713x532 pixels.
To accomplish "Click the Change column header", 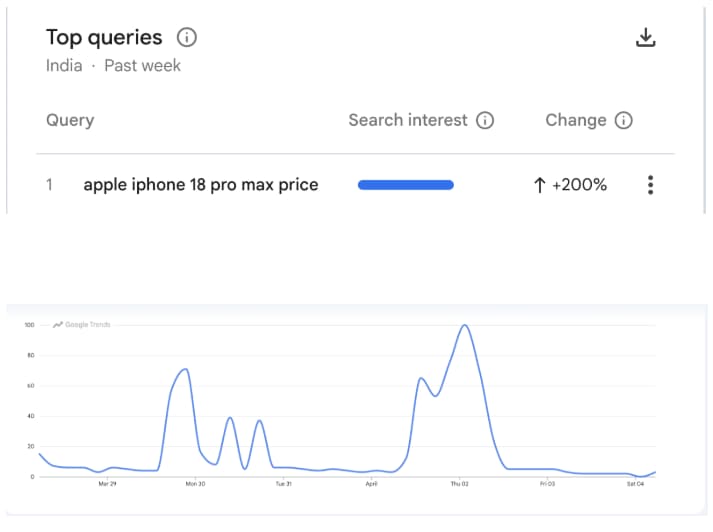I will click(x=576, y=121).
